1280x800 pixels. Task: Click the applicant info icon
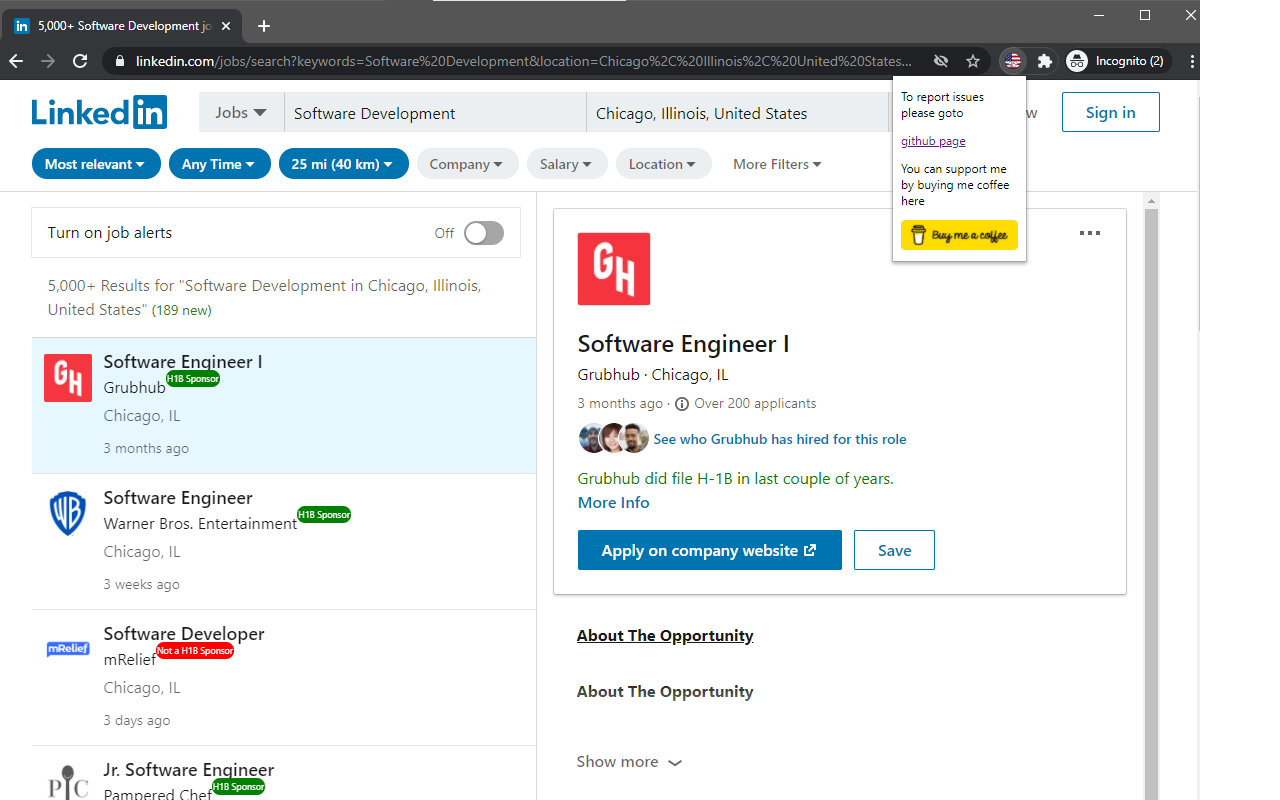point(682,404)
